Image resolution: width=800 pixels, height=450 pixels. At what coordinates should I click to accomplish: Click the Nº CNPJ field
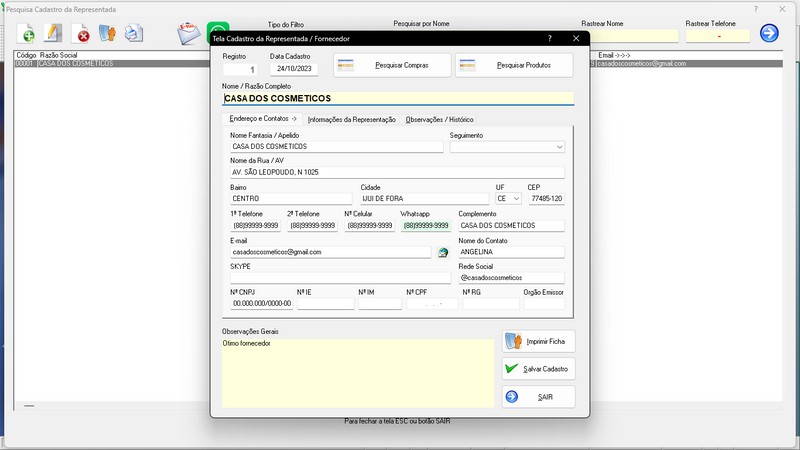[x=262, y=304]
